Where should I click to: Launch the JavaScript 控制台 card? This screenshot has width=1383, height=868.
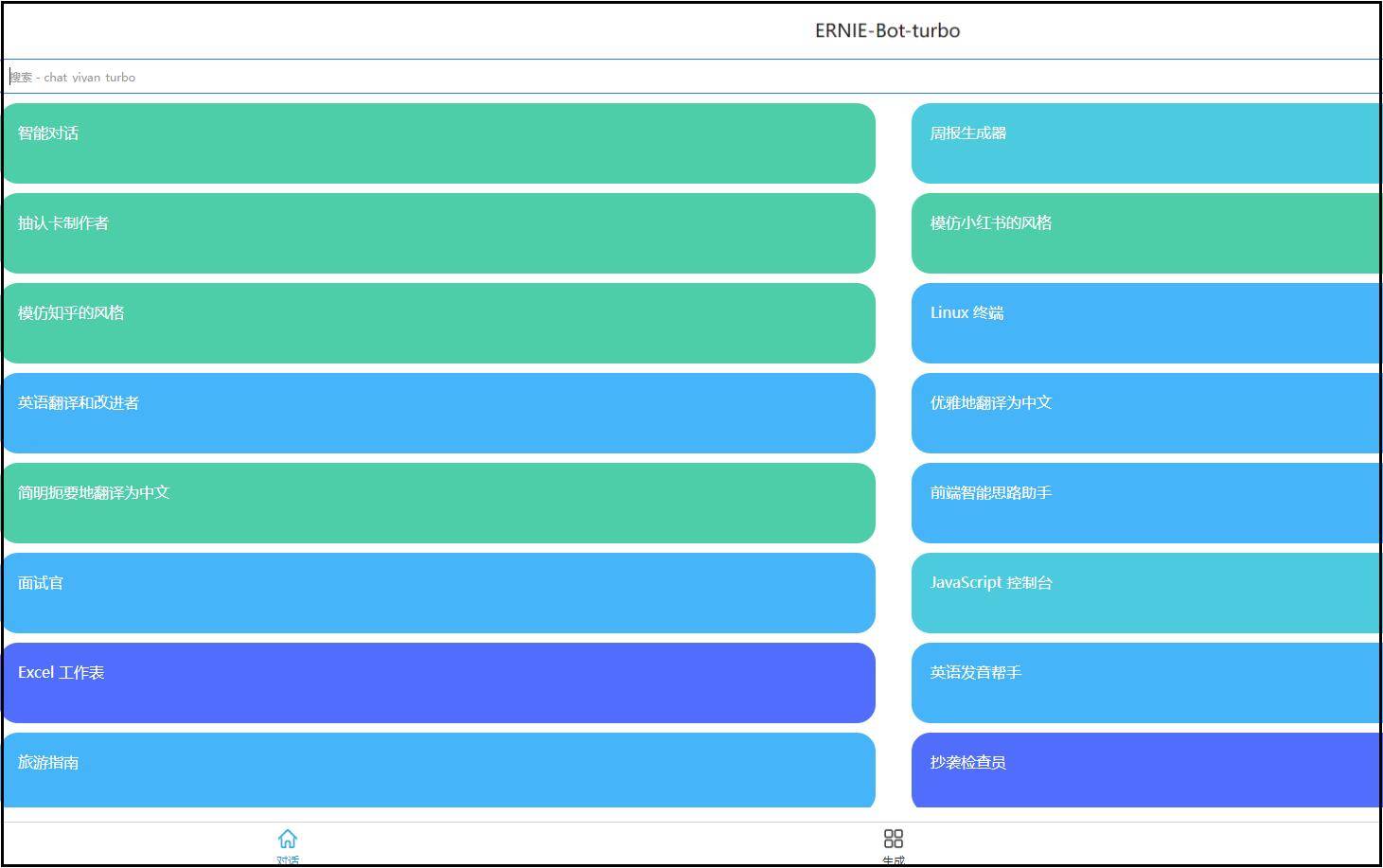pyautogui.click(x=1145, y=593)
